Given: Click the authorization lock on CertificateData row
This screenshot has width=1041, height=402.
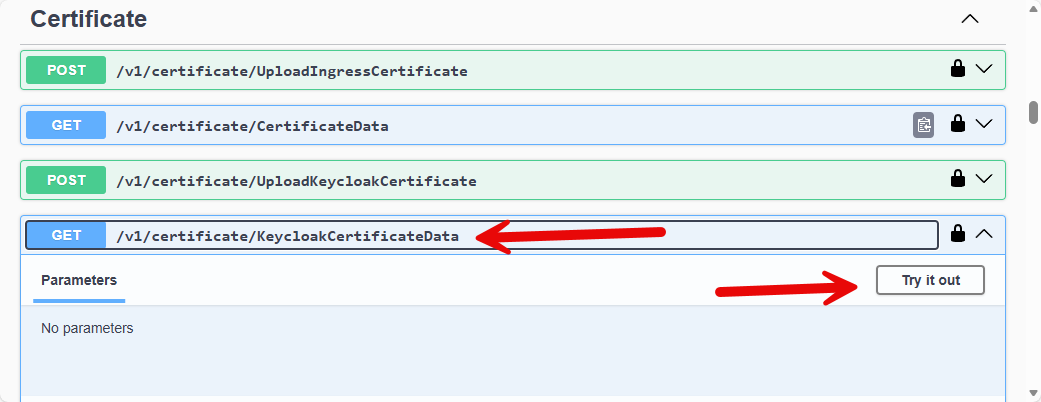Looking at the screenshot, I should (957, 124).
